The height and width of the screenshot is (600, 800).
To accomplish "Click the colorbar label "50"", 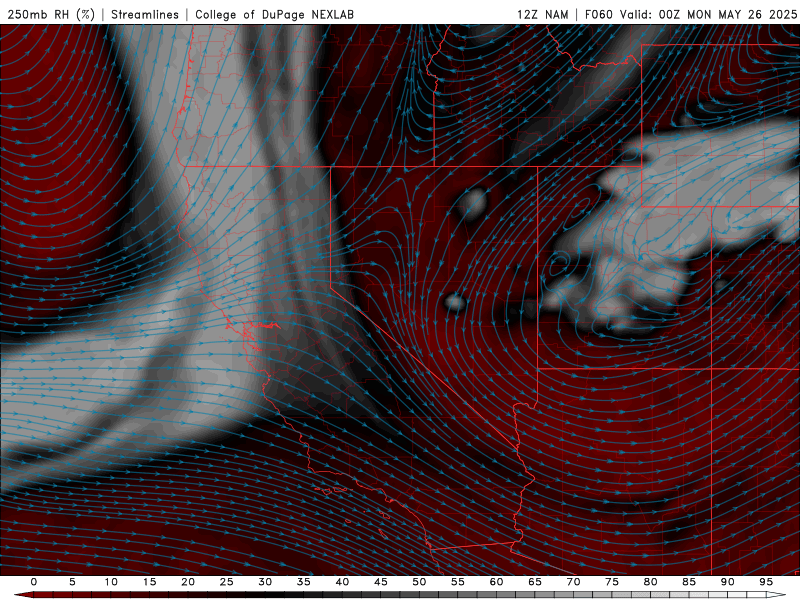I will click(x=419, y=582).
